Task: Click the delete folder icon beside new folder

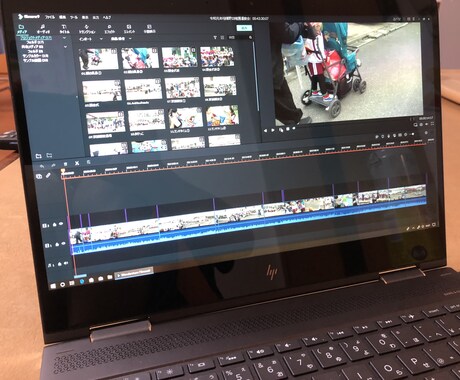Action: point(49,155)
